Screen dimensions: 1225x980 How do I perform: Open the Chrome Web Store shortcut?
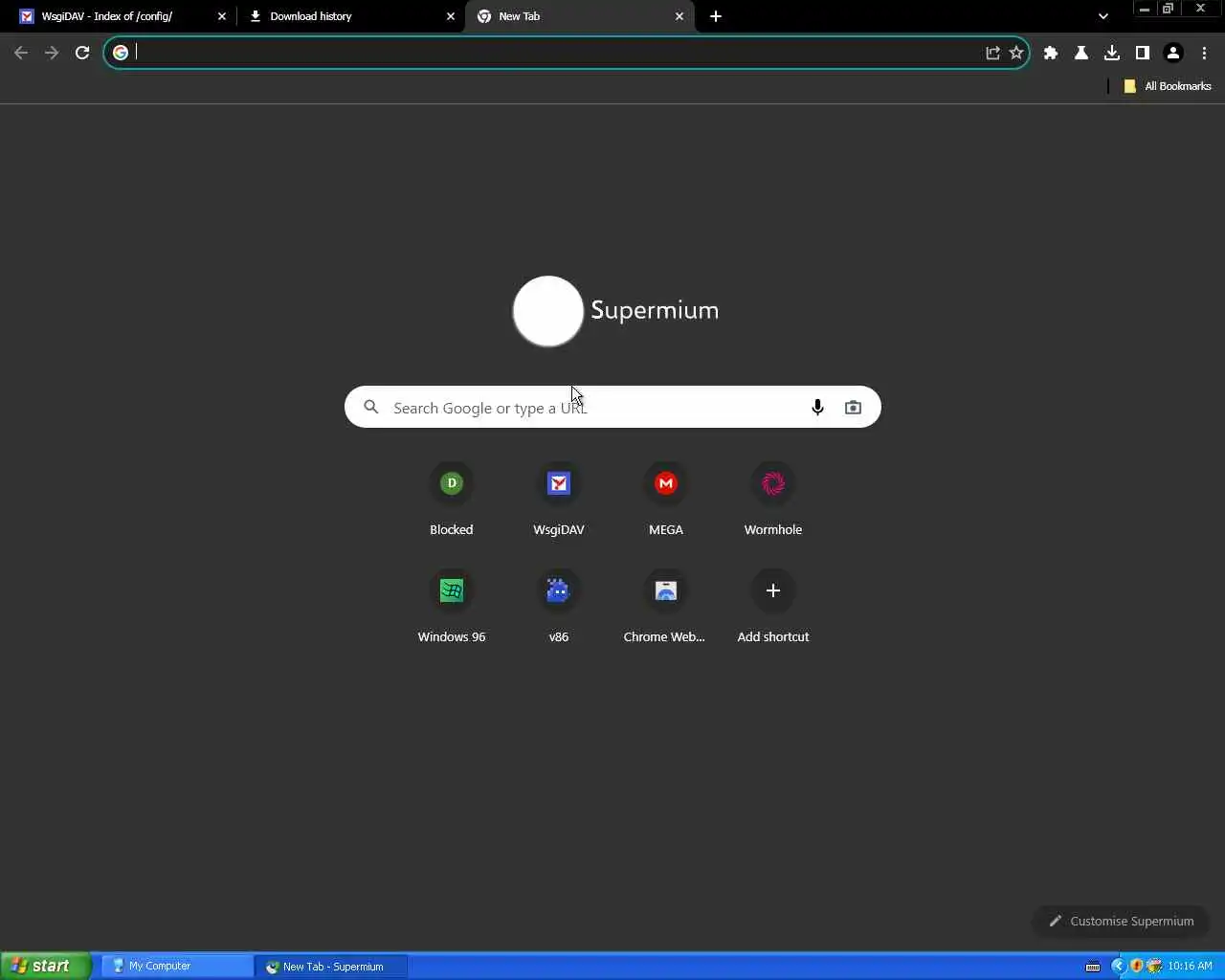pos(666,607)
